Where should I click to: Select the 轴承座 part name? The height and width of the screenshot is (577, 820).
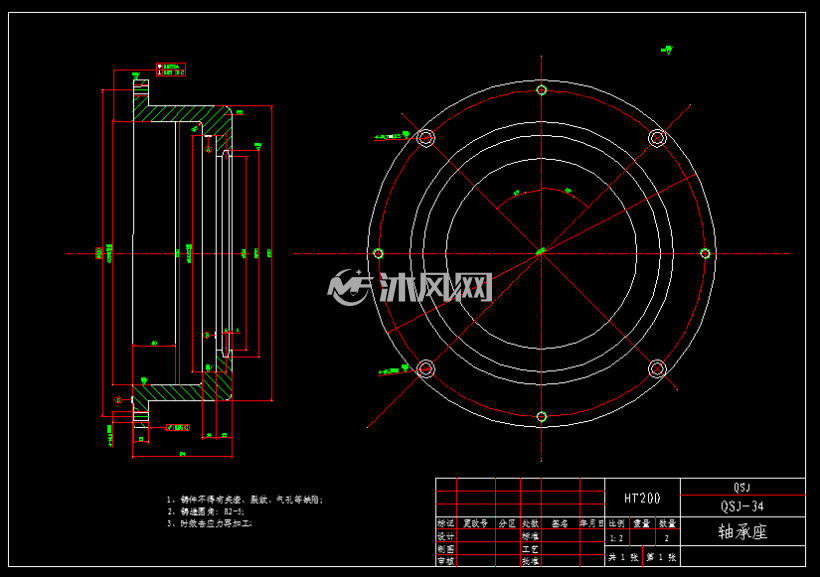743,531
